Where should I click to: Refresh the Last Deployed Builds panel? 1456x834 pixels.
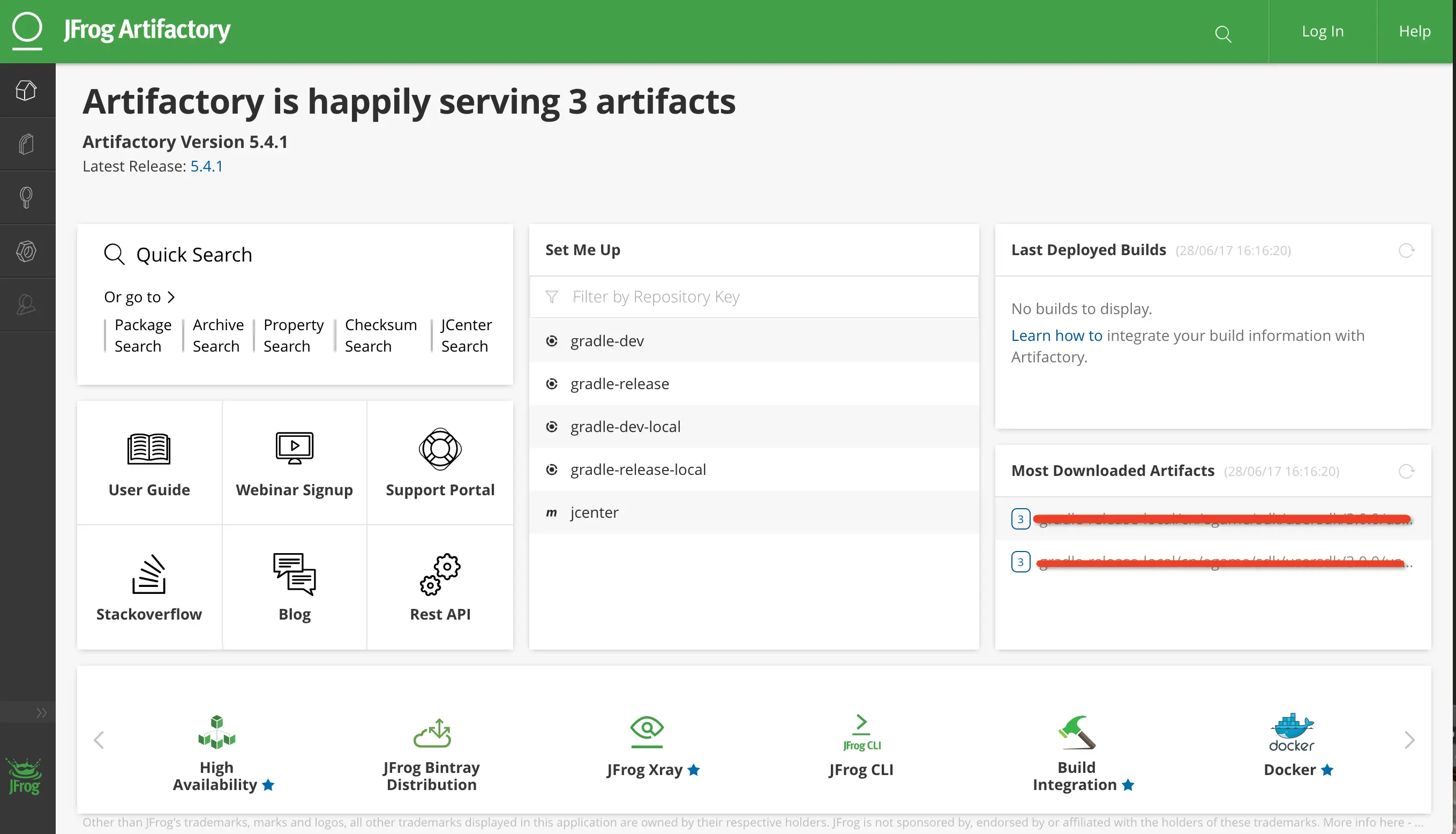click(1406, 250)
